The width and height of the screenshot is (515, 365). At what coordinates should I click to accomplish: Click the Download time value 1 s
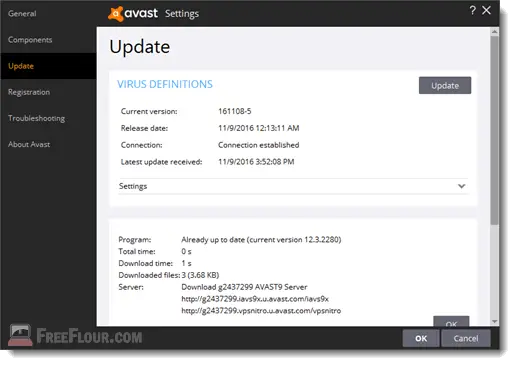pos(186,263)
